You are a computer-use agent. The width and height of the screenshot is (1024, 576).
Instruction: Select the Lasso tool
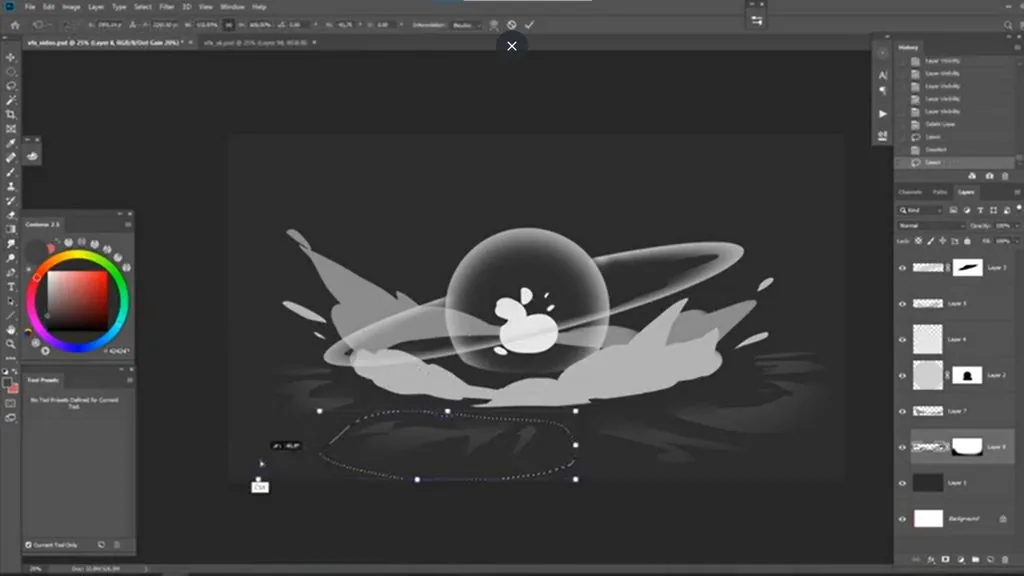pos(10,86)
